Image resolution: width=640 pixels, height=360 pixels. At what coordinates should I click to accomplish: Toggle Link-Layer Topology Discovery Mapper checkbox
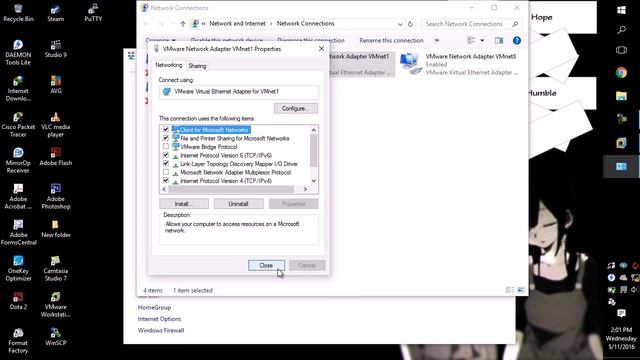click(166, 164)
